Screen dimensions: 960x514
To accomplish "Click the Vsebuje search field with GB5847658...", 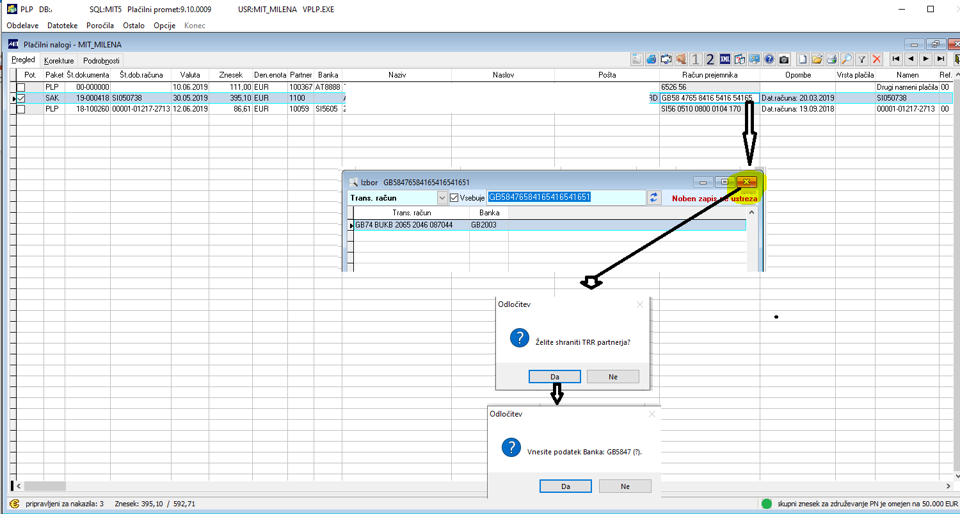I will [566, 198].
